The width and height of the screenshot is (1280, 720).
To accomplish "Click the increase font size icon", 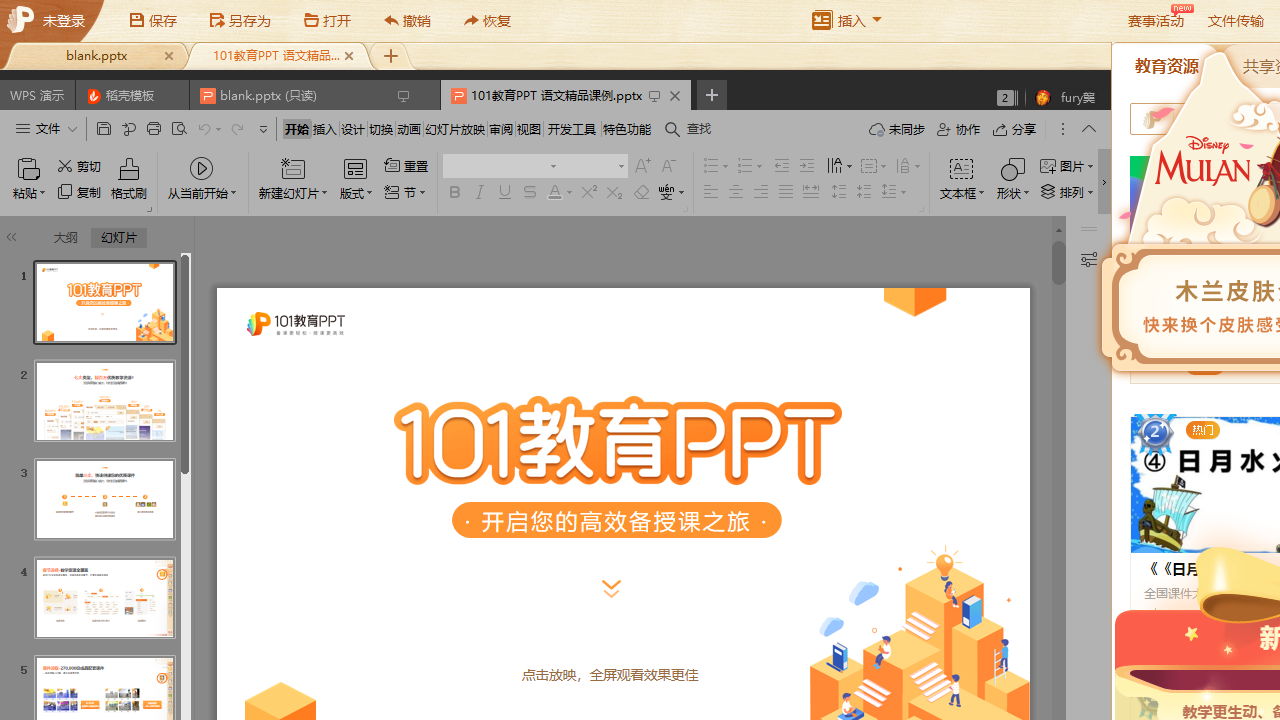I will click(x=642, y=166).
